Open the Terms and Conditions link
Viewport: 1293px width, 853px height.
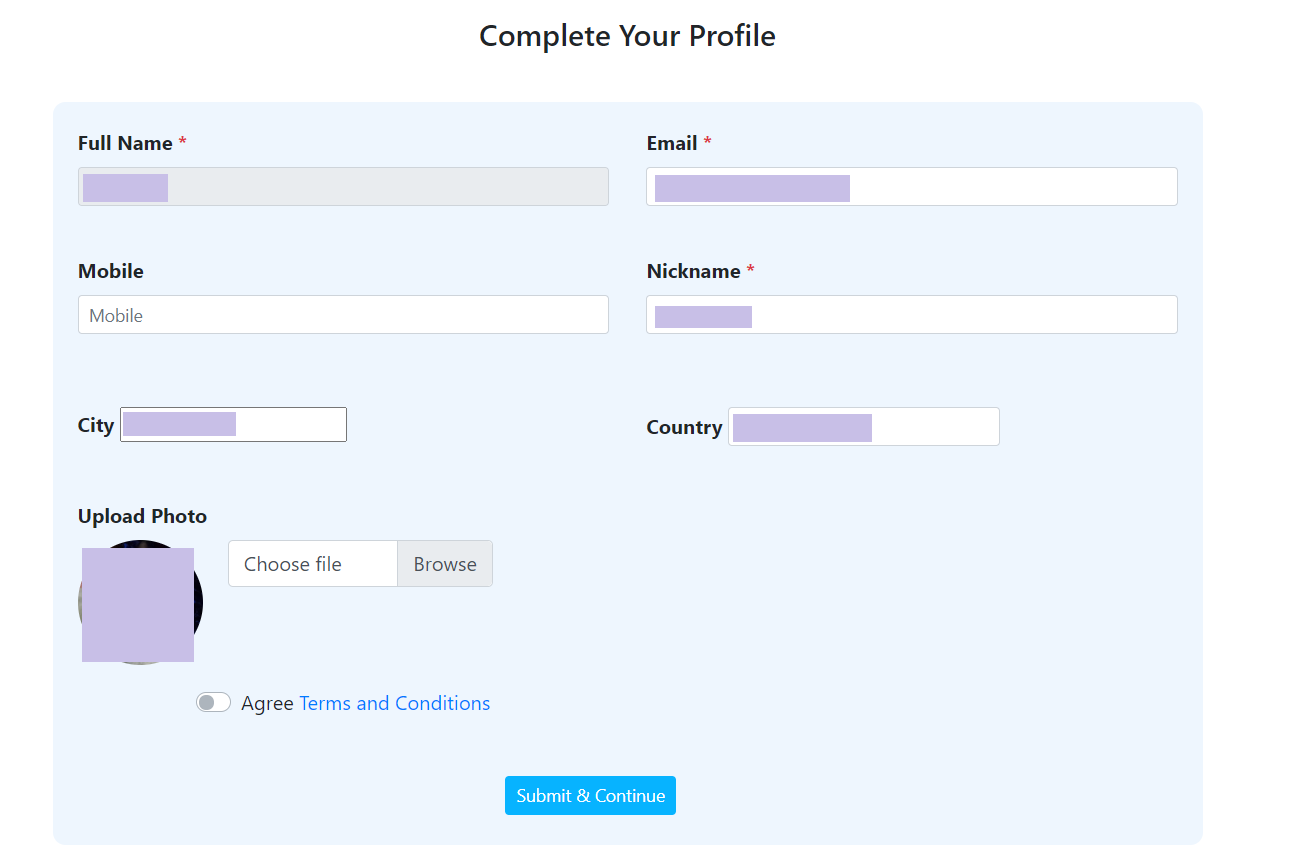tap(394, 703)
